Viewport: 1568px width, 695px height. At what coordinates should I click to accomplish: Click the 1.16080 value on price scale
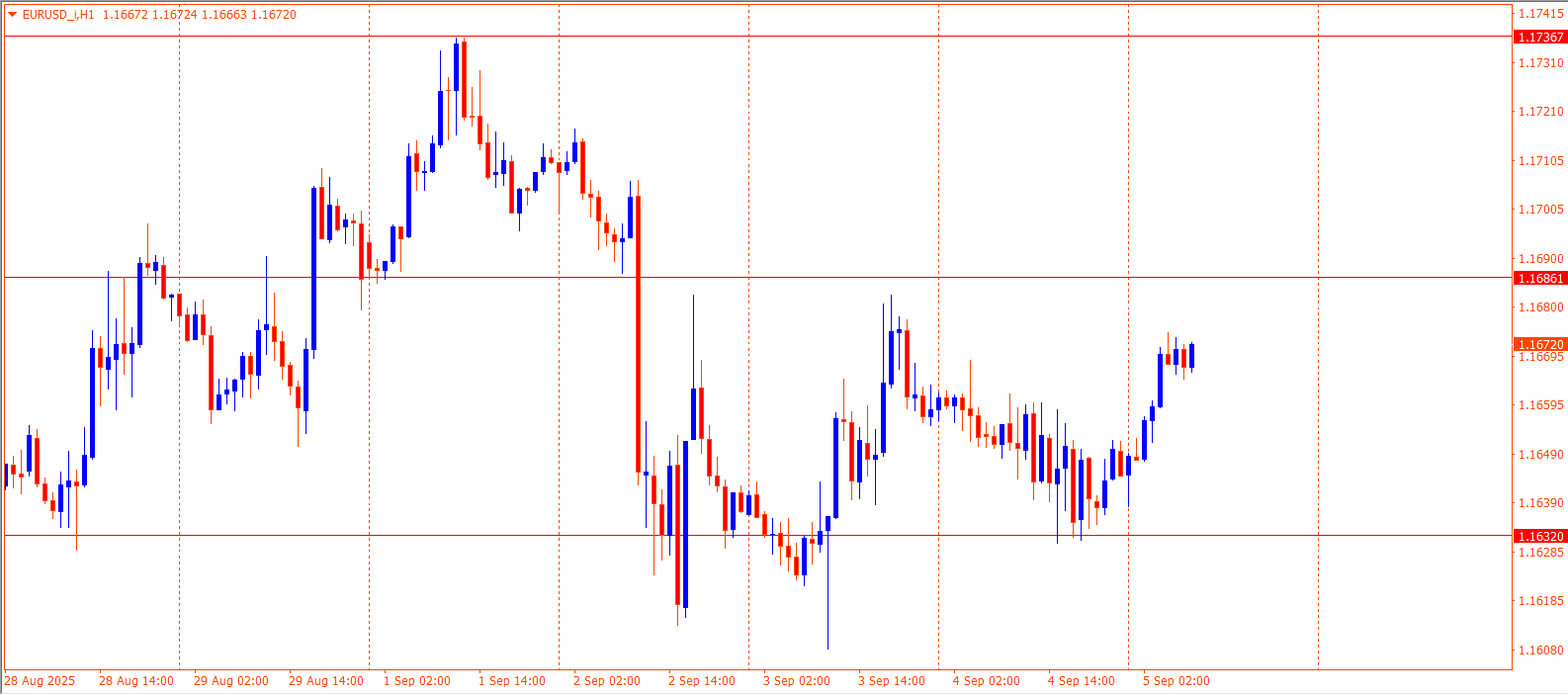1540,651
